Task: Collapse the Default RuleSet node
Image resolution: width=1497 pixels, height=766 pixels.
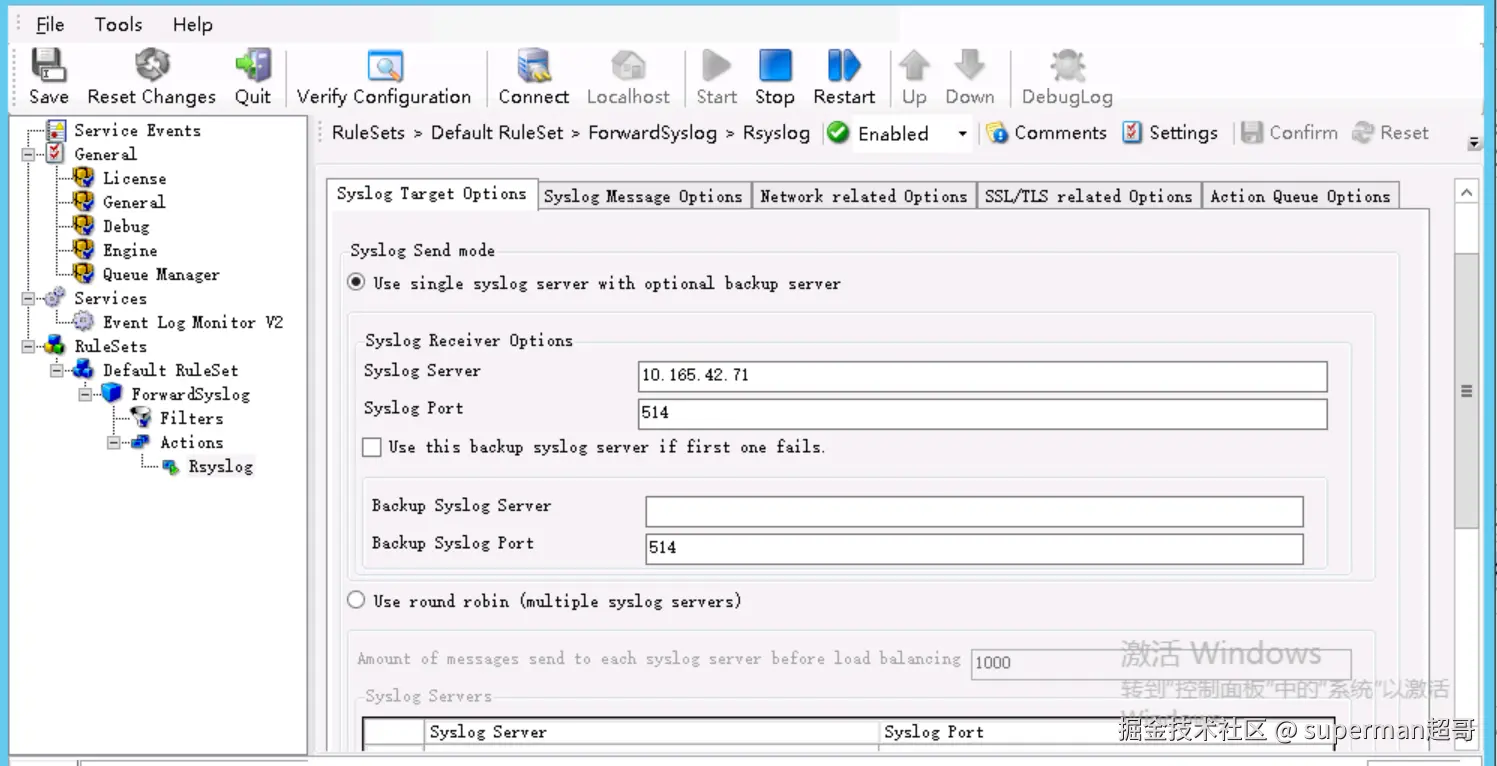Action: (x=57, y=370)
